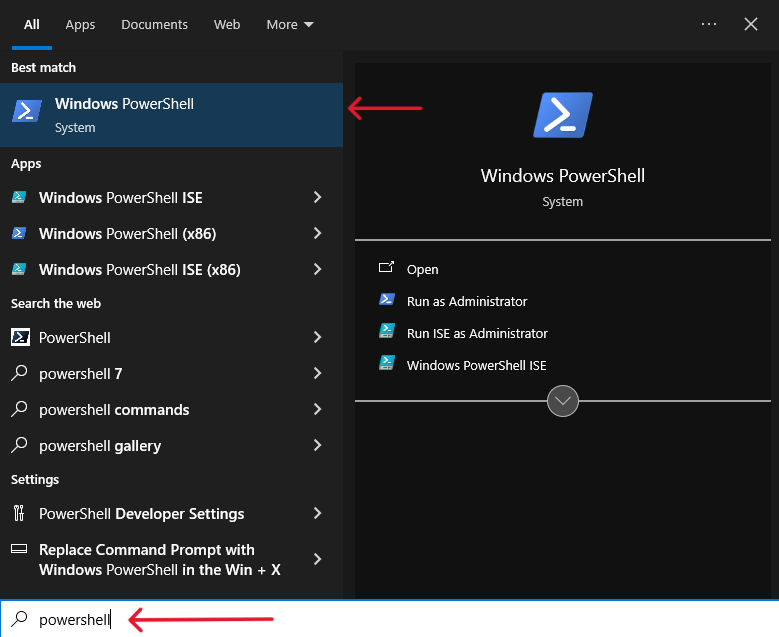Screen dimensions: 779x637
Task: Select the Windows PowerShell ISE app result
Action: point(171,197)
